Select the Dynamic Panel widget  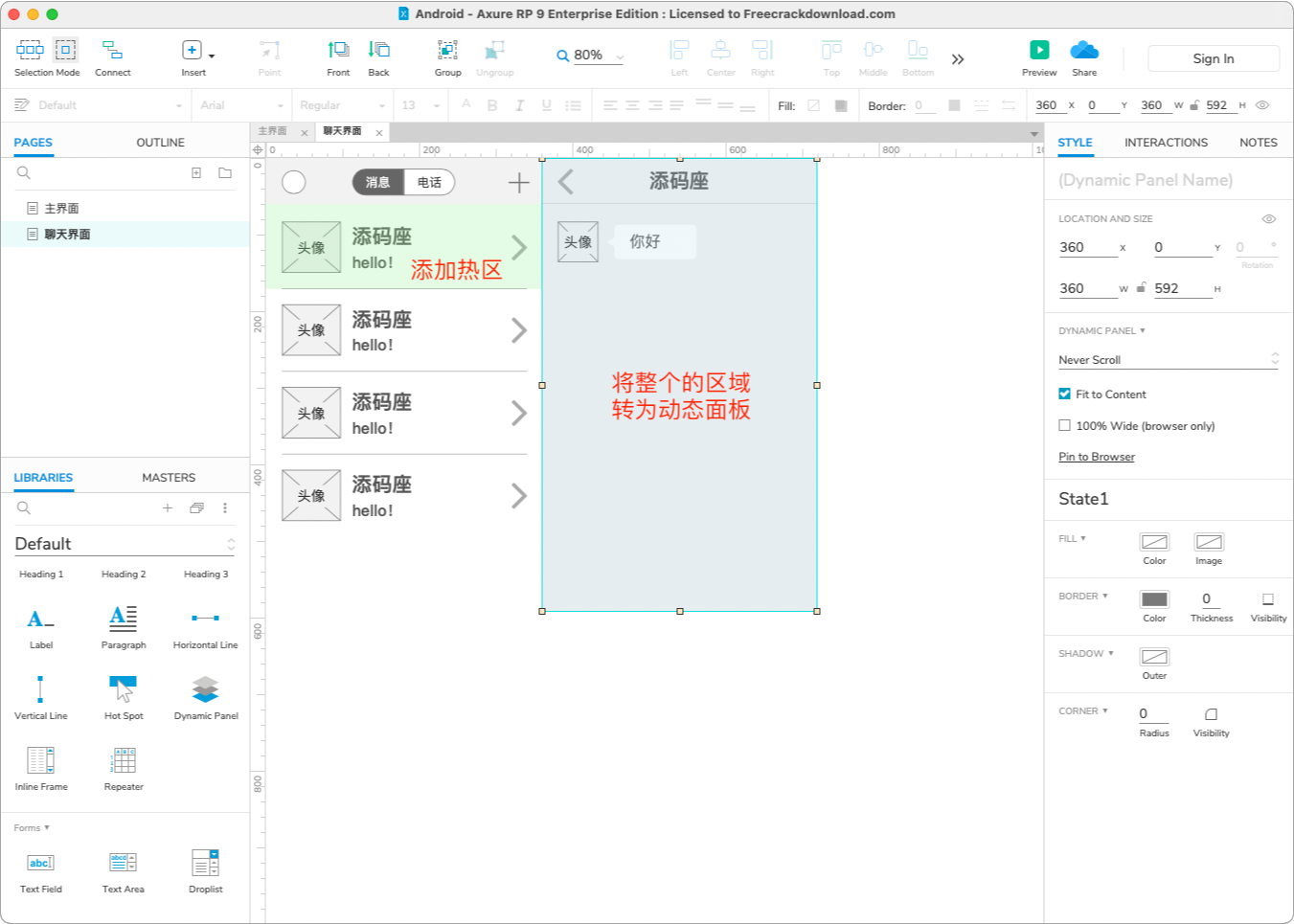(206, 697)
